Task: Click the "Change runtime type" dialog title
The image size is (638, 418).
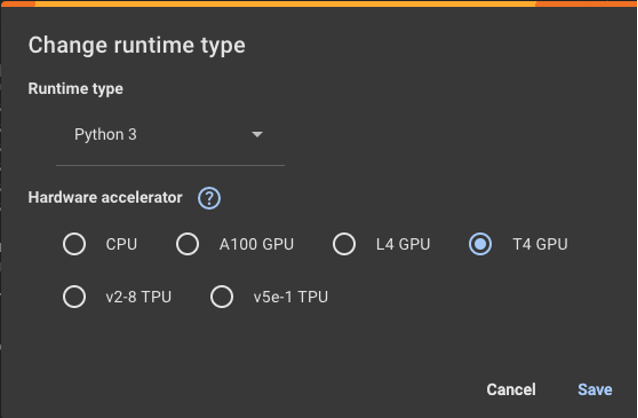Action: pyautogui.click(x=136, y=45)
